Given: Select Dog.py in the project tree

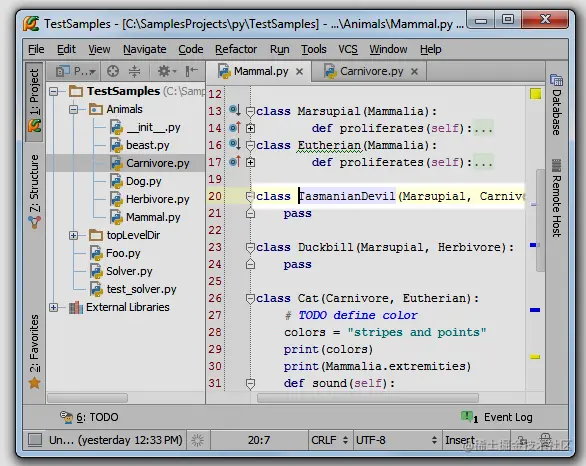Looking at the screenshot, I should (136, 181).
